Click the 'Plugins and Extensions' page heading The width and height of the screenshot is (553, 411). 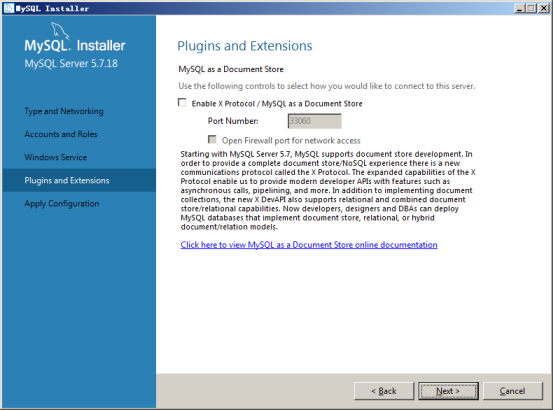click(245, 46)
